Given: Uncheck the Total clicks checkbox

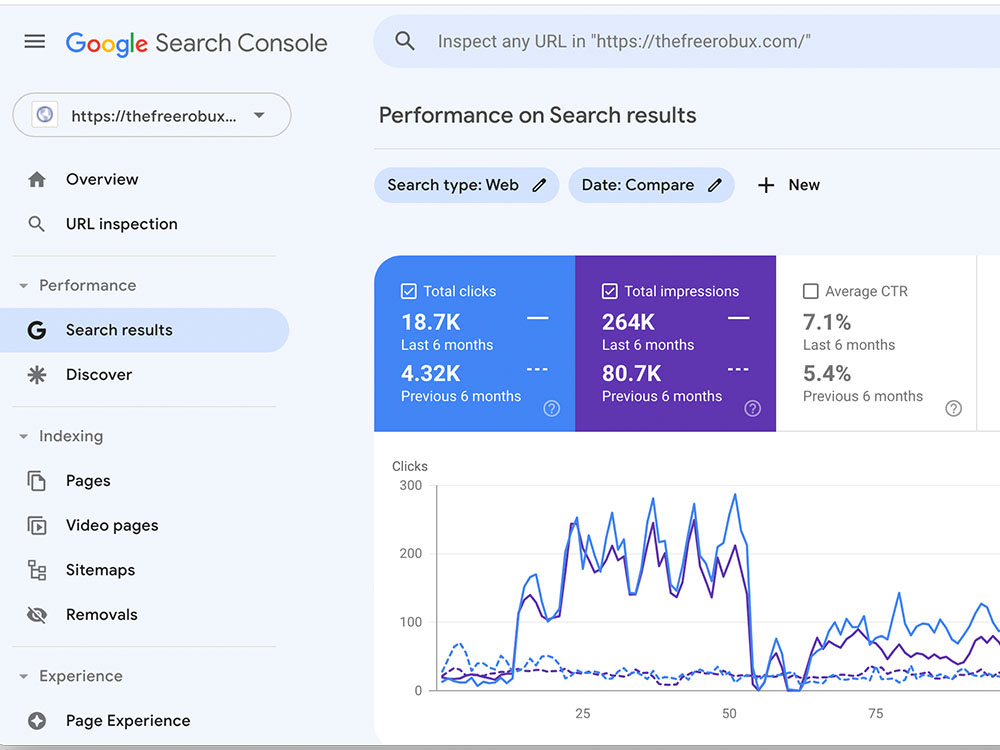Looking at the screenshot, I should click(x=409, y=291).
